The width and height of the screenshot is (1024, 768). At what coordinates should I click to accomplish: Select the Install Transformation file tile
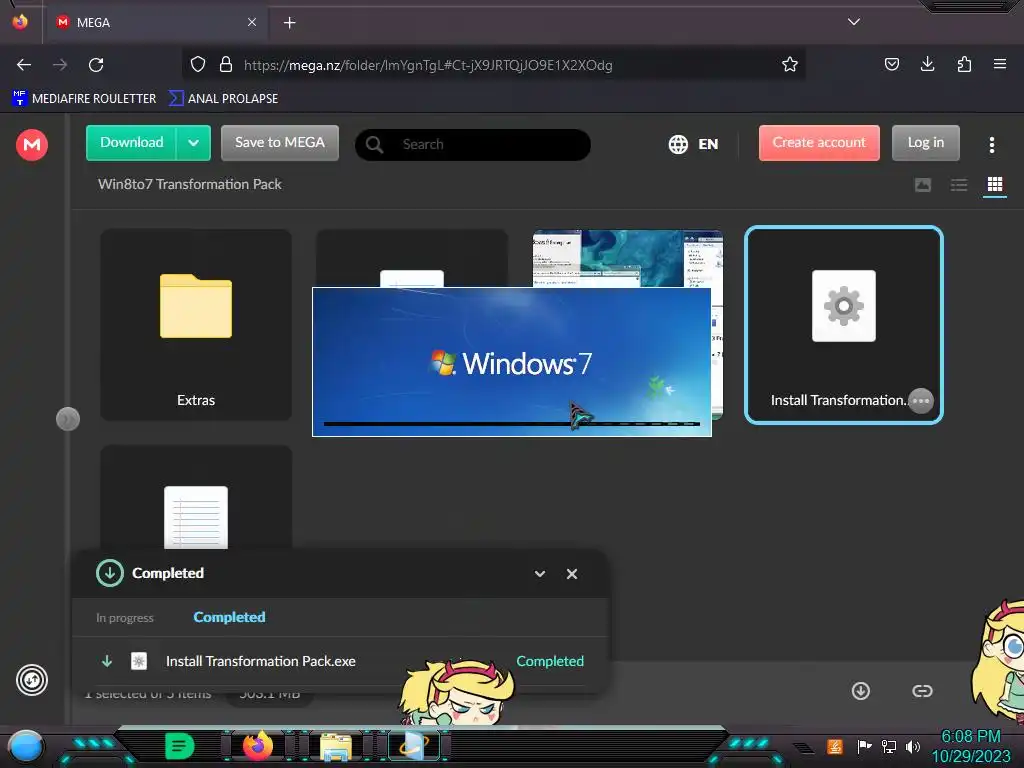tap(844, 325)
